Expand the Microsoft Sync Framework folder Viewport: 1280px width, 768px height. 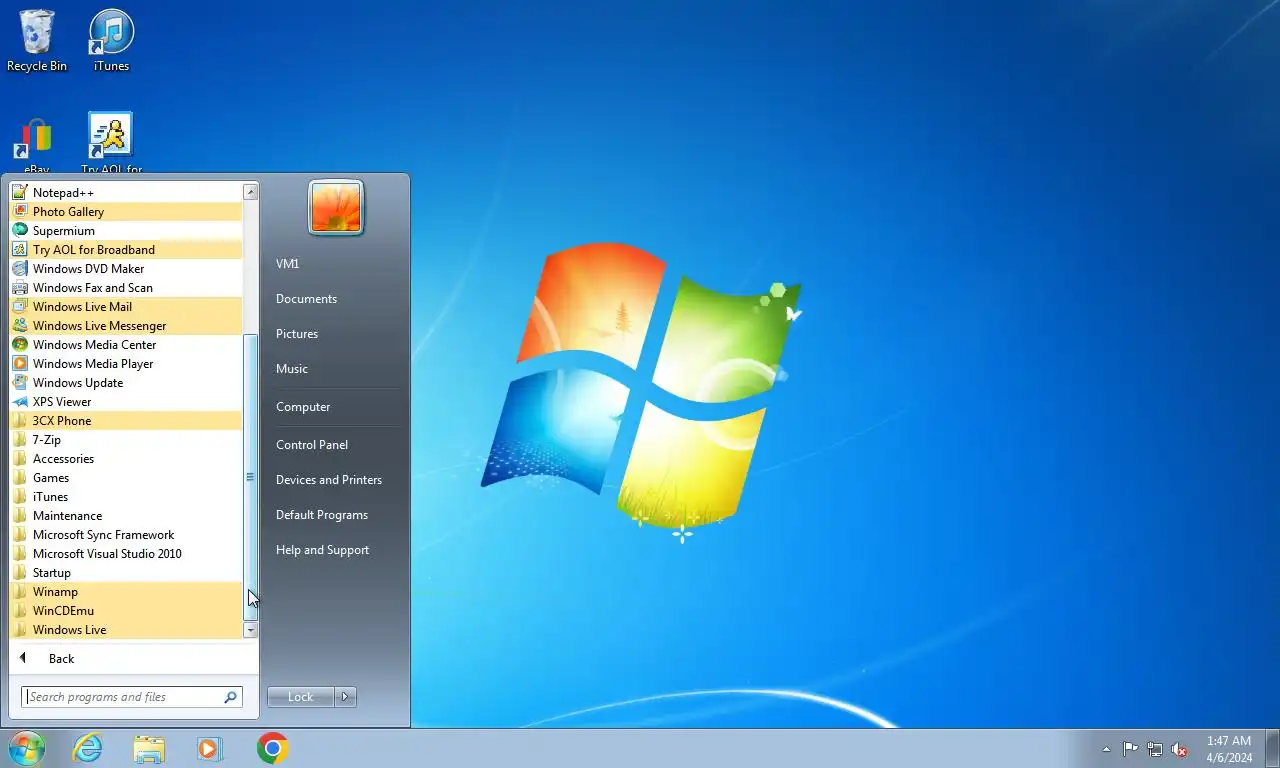(126, 534)
